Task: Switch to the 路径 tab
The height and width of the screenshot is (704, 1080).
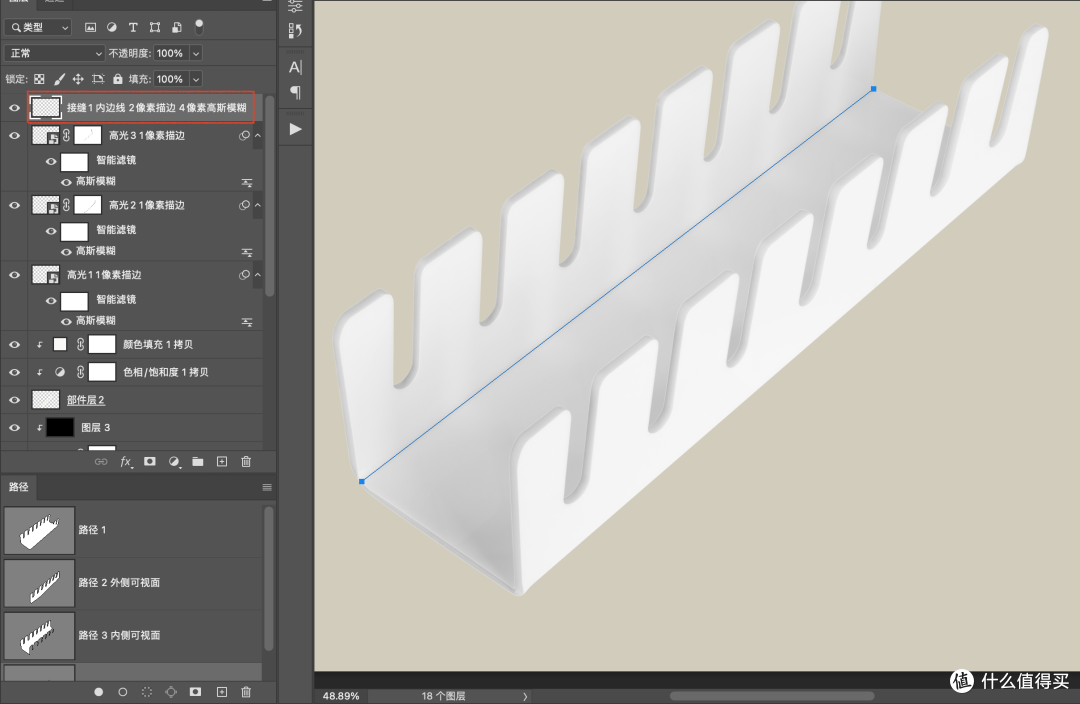Action: pos(19,487)
